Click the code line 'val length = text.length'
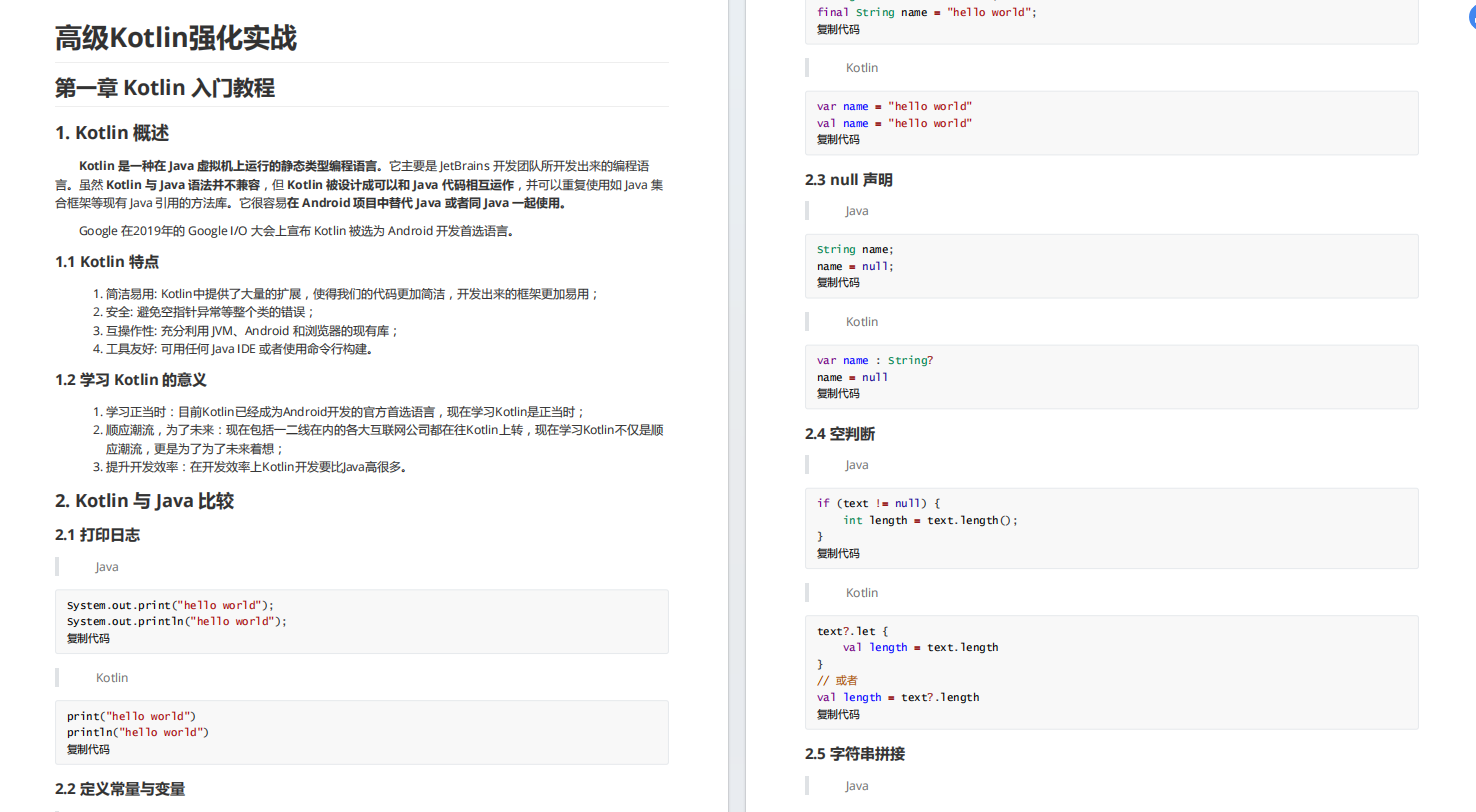 click(921, 647)
